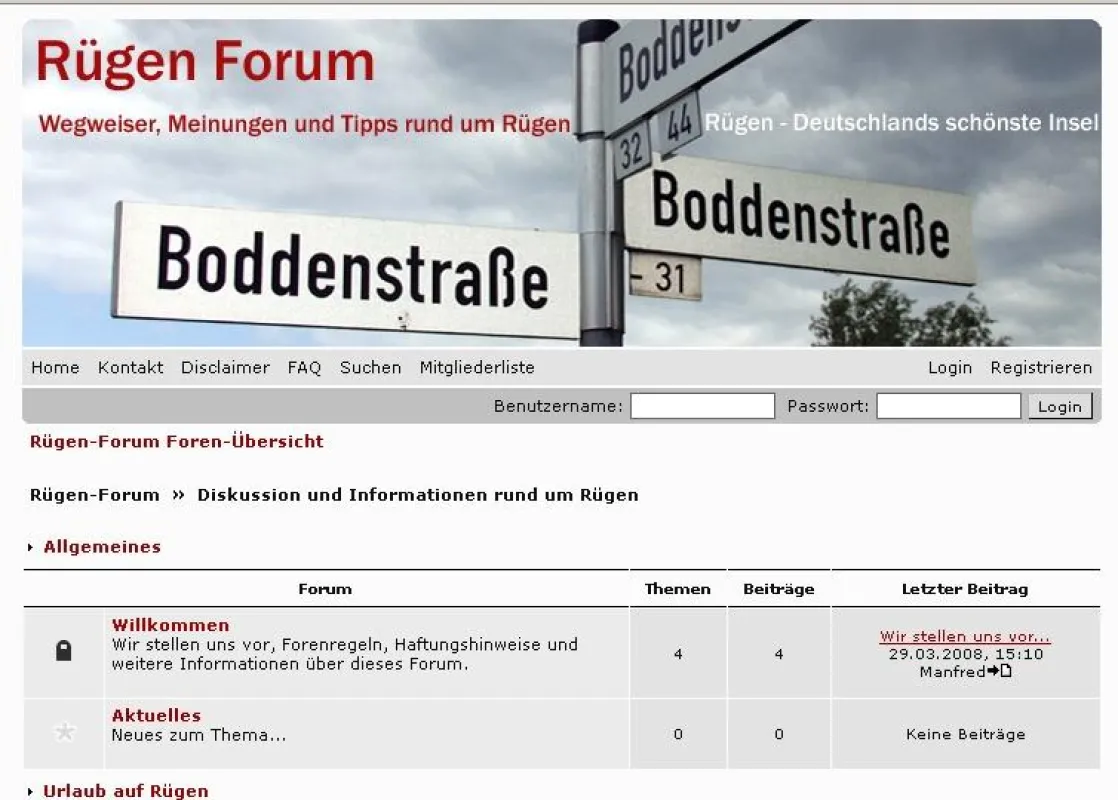
Task: Click the lock icon beside Willkommen forum
Action: click(x=63, y=650)
